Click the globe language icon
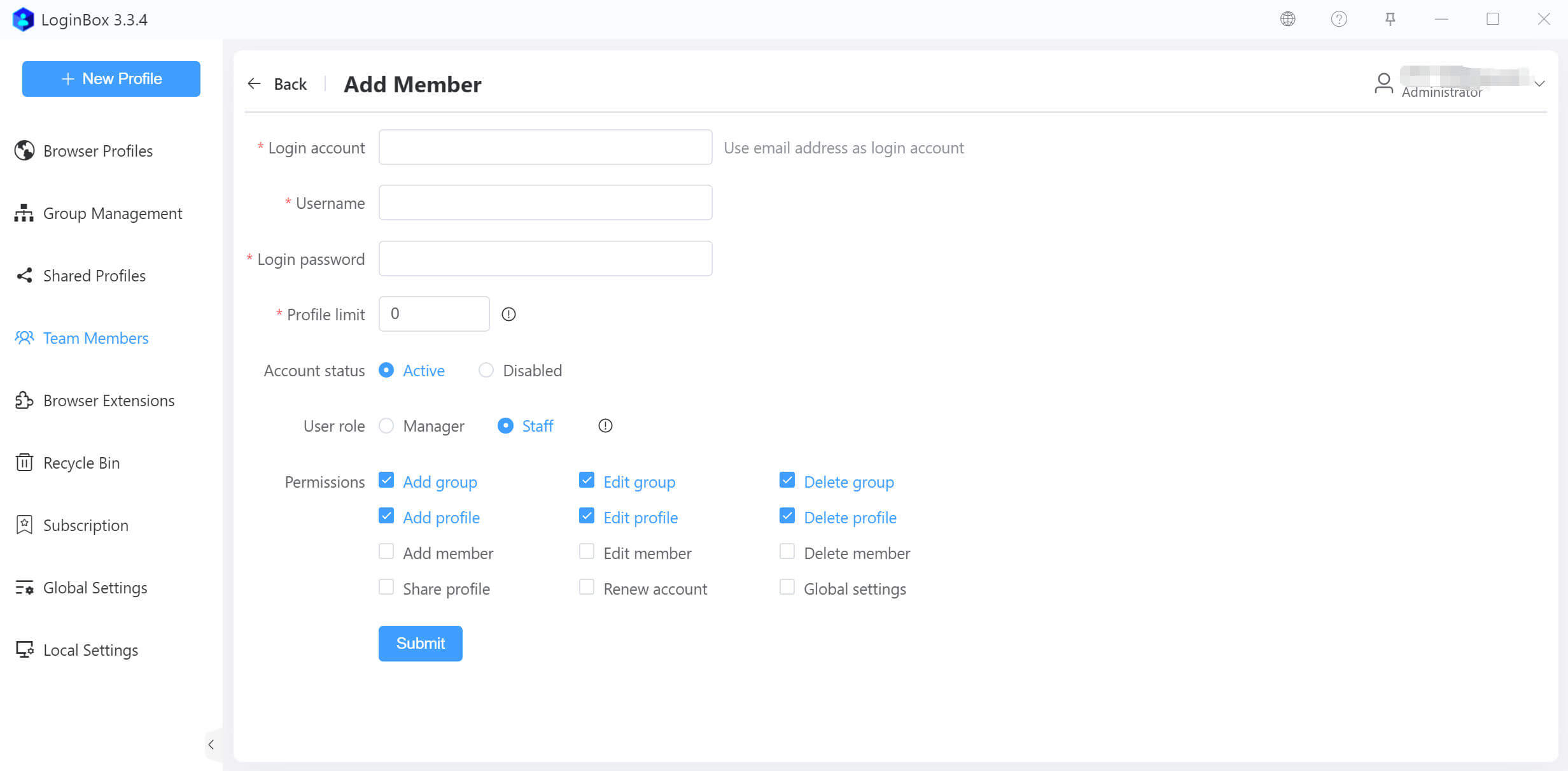 pos(1287,19)
